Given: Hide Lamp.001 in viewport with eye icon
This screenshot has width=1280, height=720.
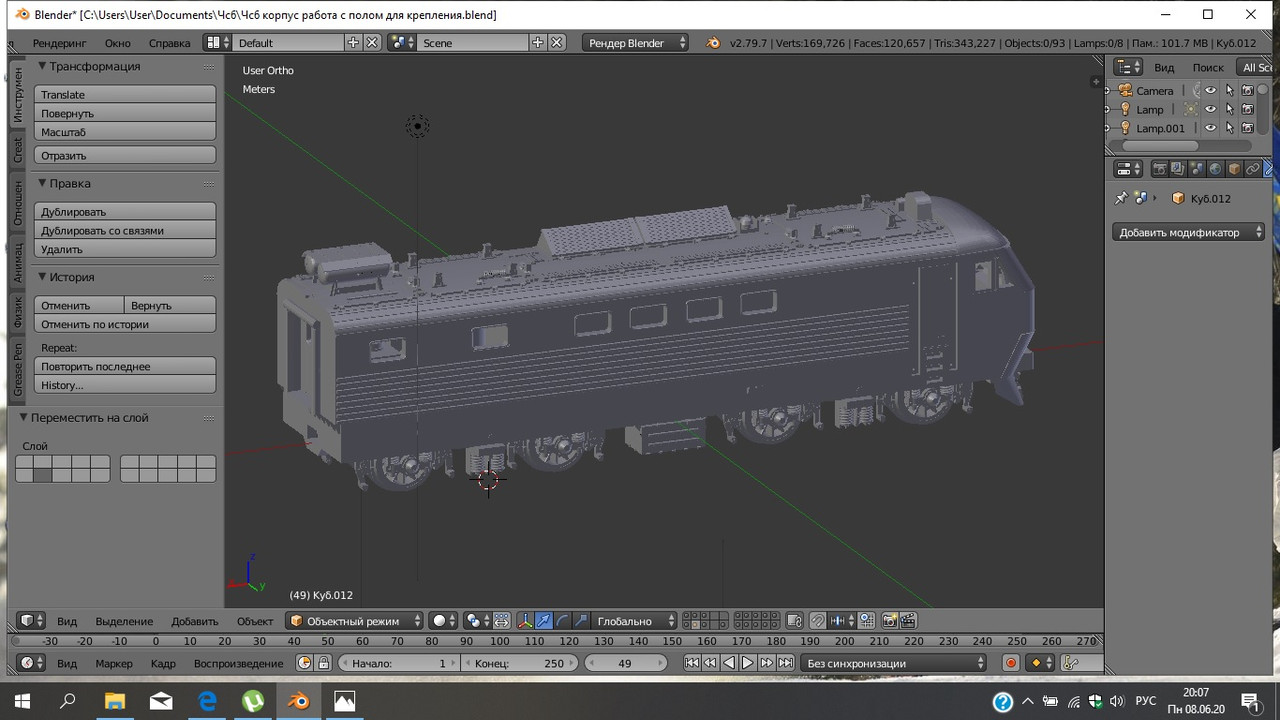Looking at the screenshot, I should 1210,128.
